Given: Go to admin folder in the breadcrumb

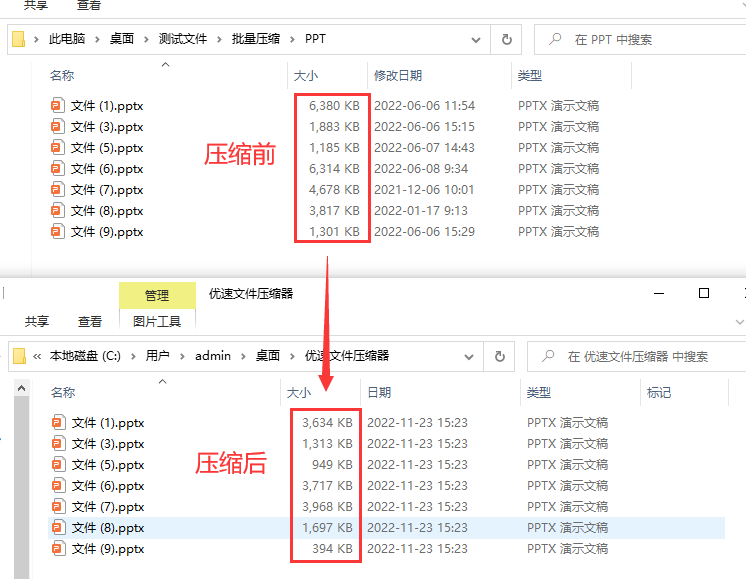Looking at the screenshot, I should click(213, 356).
